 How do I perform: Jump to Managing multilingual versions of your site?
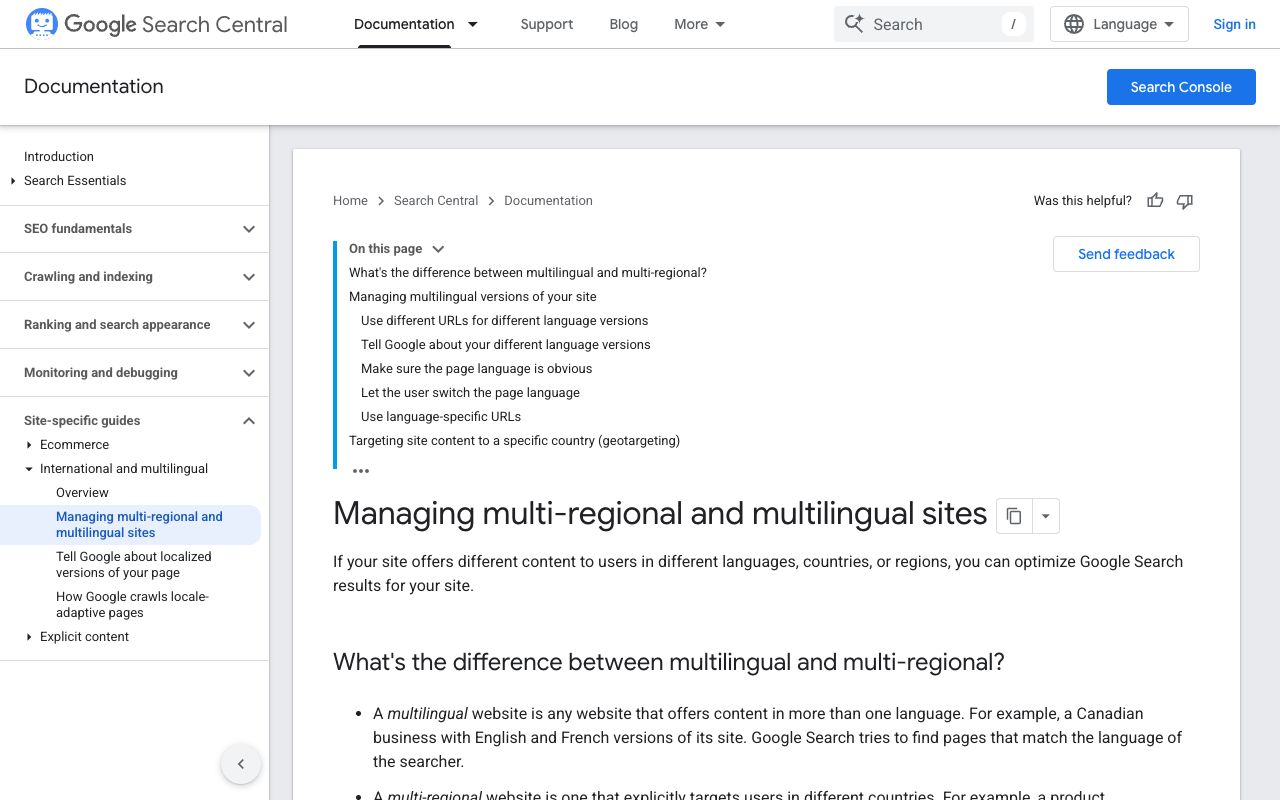[x=473, y=297]
